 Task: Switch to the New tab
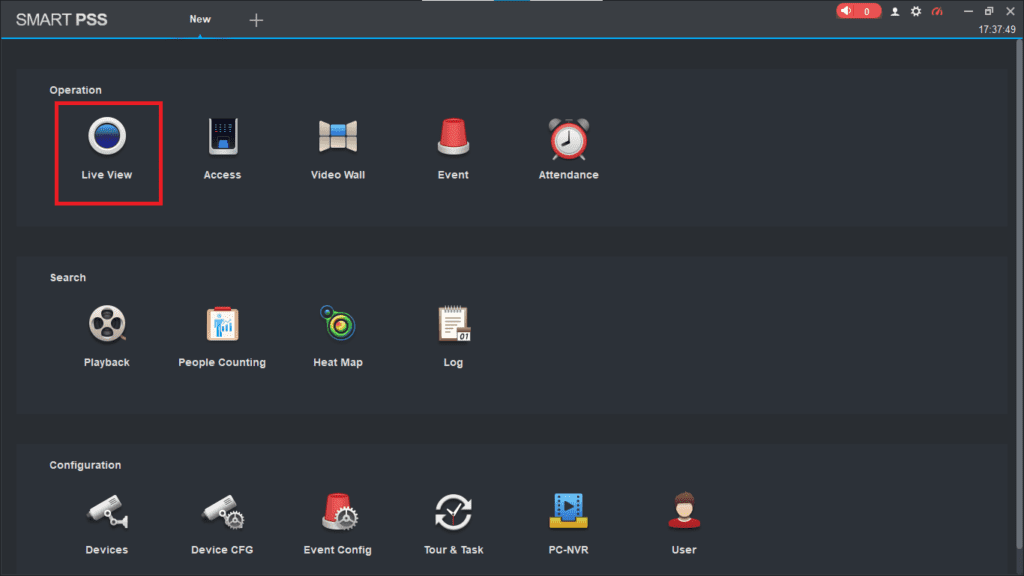point(200,18)
